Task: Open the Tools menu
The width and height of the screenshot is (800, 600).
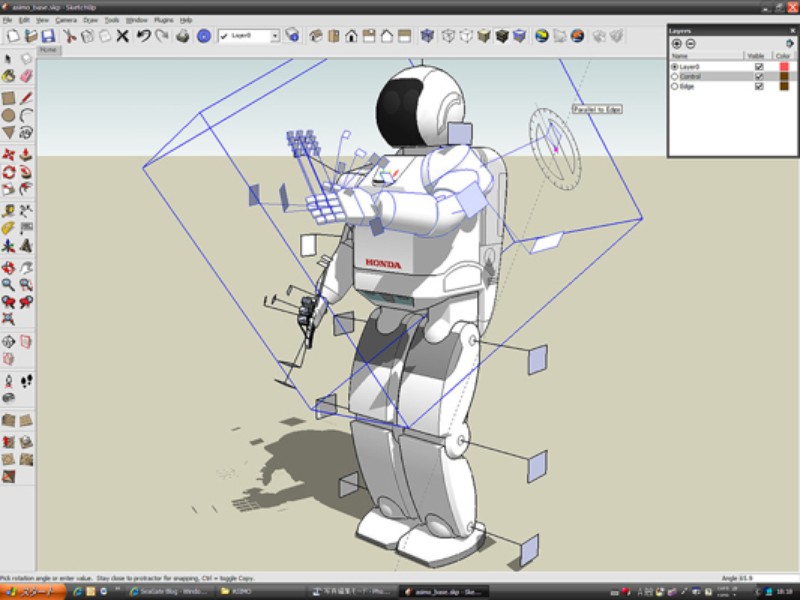Action: click(x=112, y=20)
